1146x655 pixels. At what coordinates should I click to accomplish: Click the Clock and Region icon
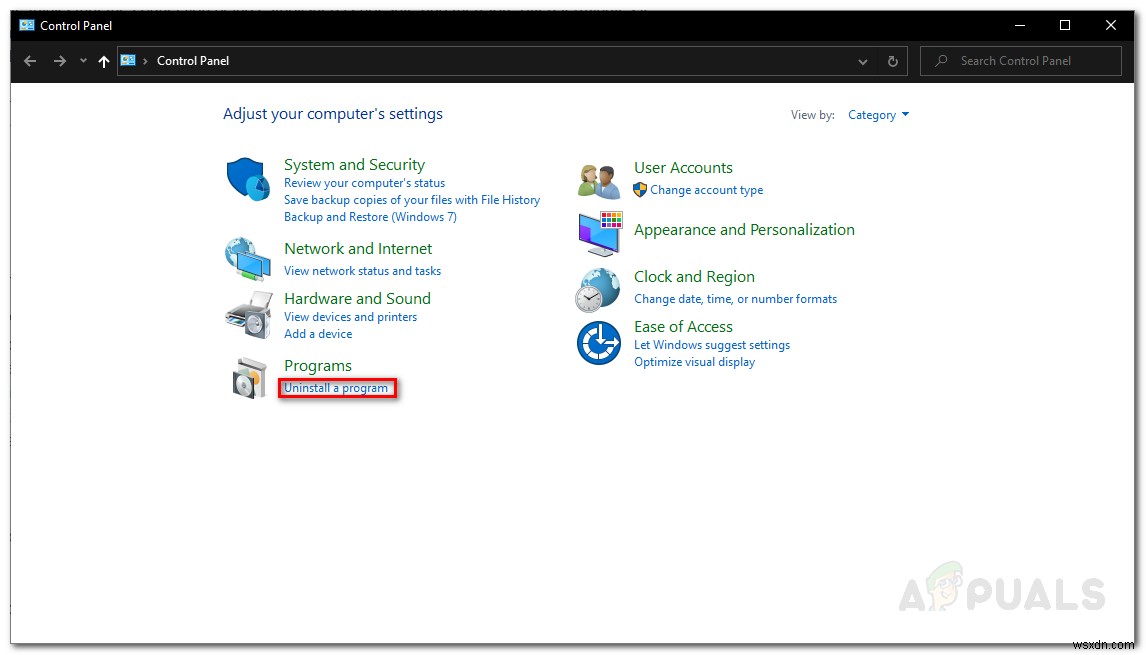pos(598,288)
